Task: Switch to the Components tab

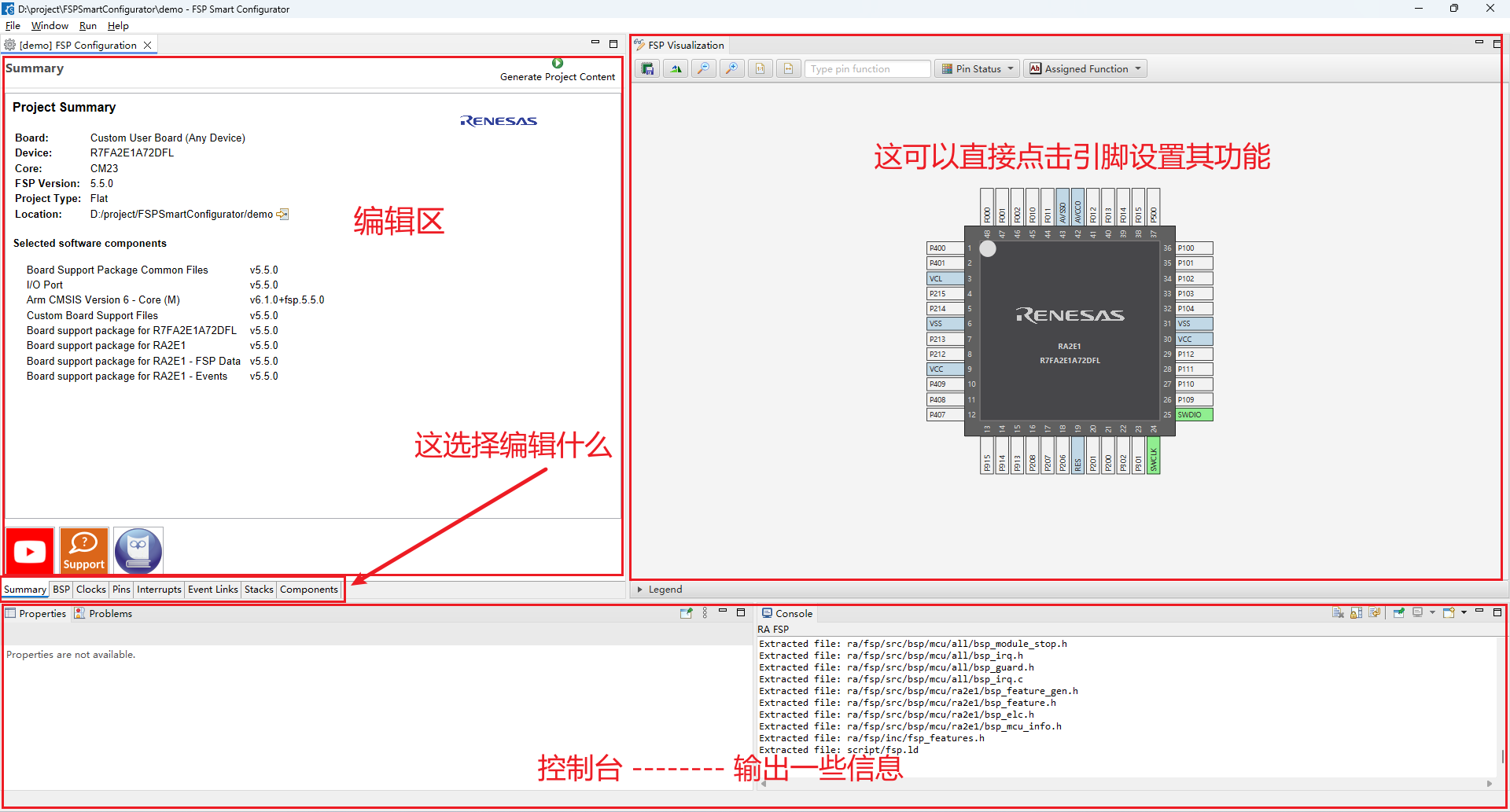Action: pyautogui.click(x=309, y=590)
